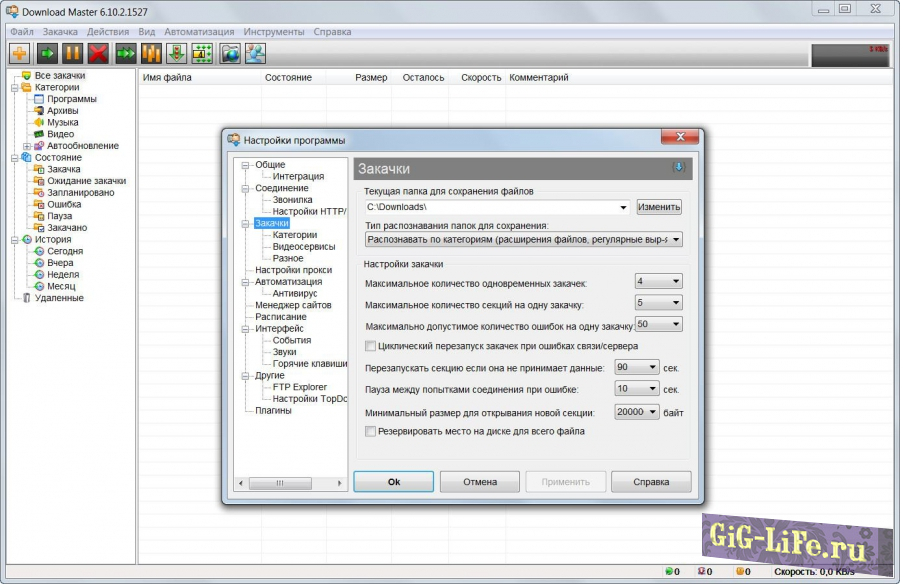Open the maximum simultaneous downloads dropdown
This screenshot has height=584, width=900.
tap(658, 282)
